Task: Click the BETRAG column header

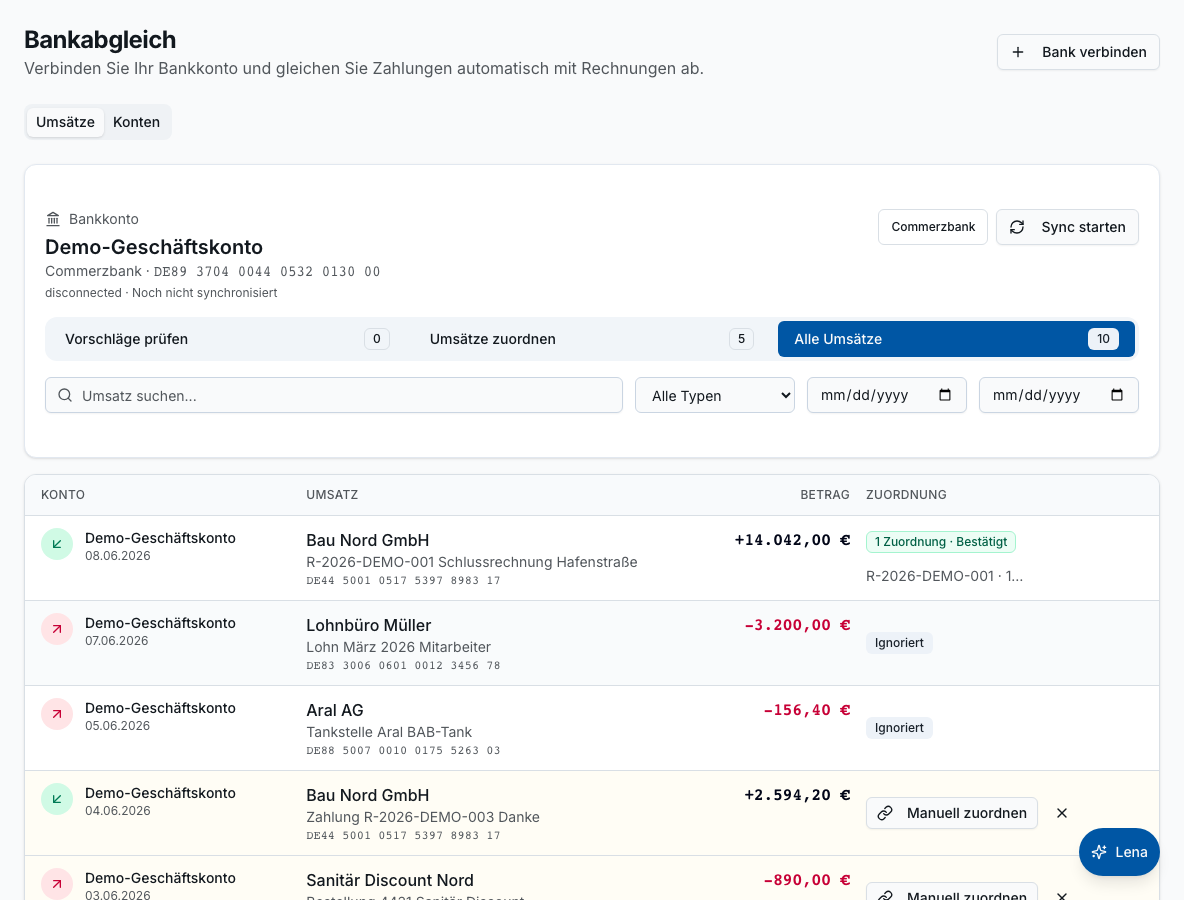Action: point(825,495)
